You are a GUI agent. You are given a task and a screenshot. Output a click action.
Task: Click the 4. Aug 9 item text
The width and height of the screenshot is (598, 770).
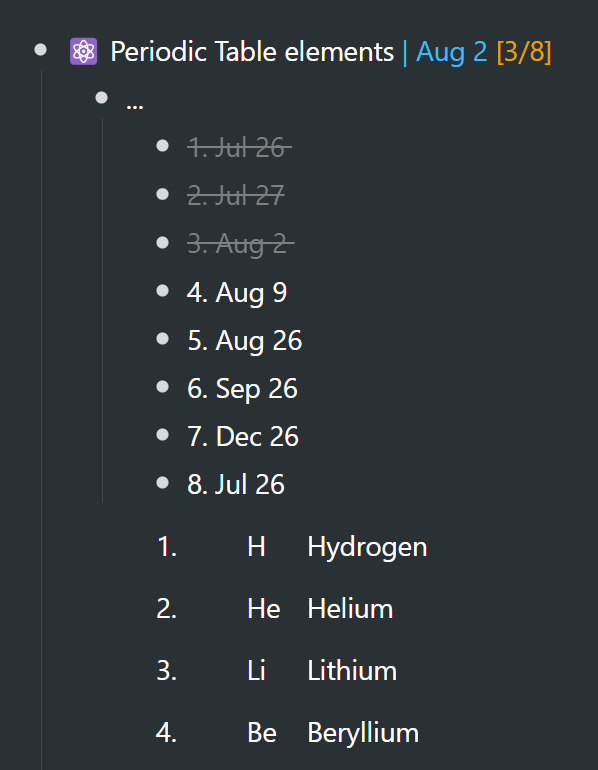pos(237,293)
